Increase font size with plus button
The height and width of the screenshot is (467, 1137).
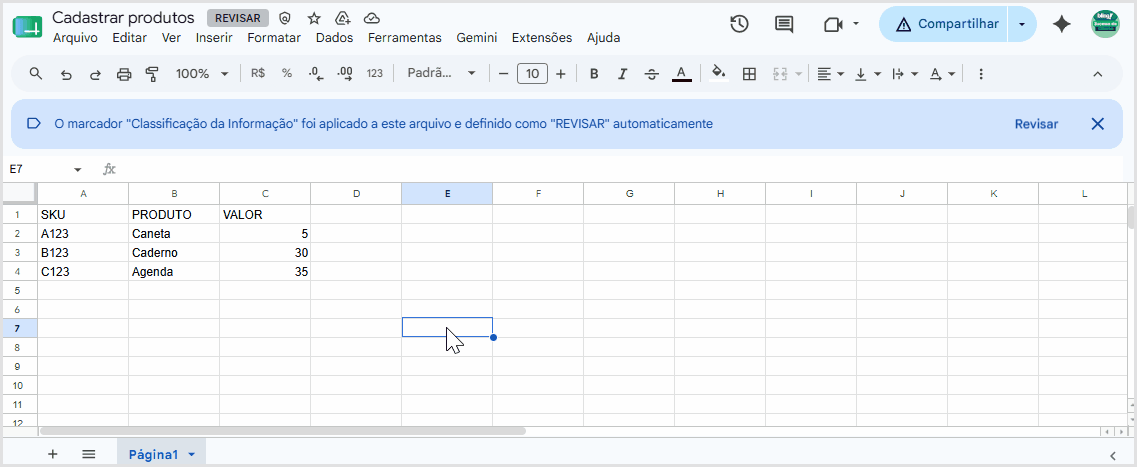click(x=560, y=73)
